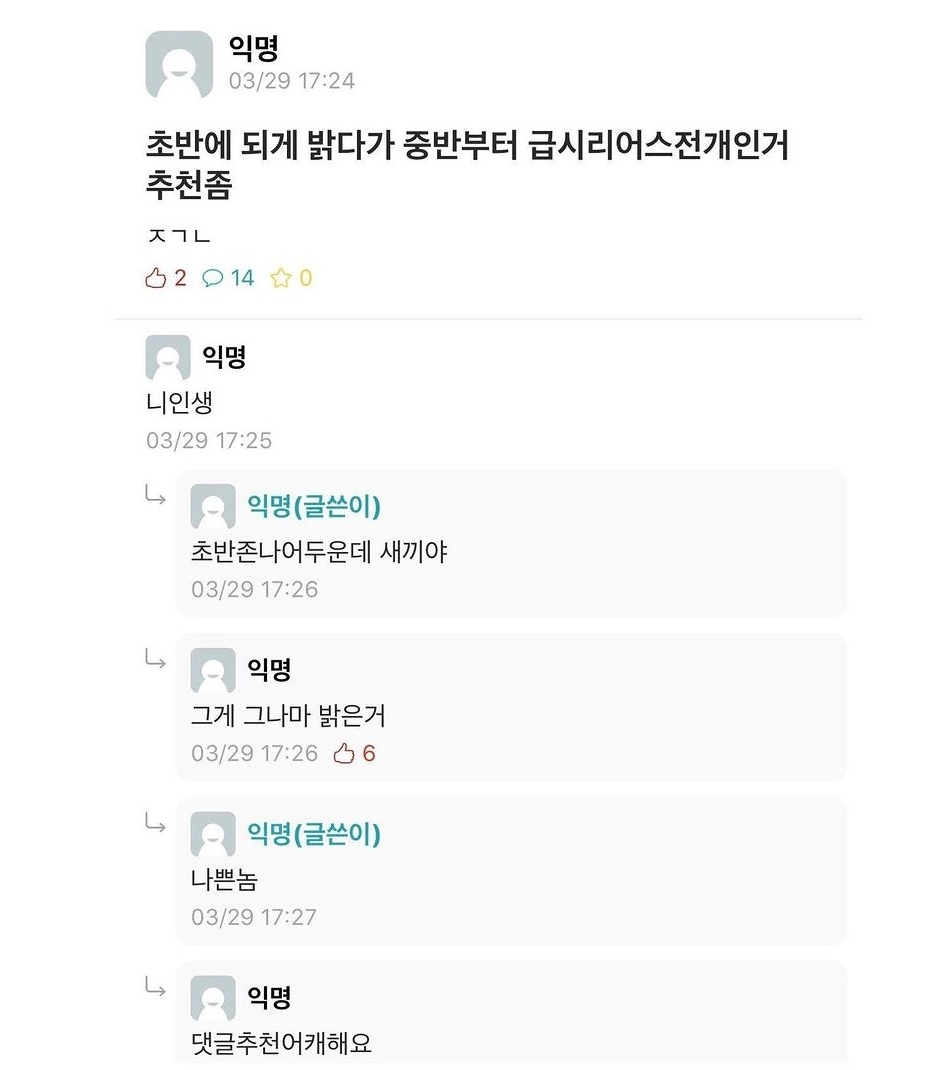Click '익명(글쓴이)' name above '초반존나어두운데'
The width and height of the screenshot is (948, 1070).
click(314, 506)
